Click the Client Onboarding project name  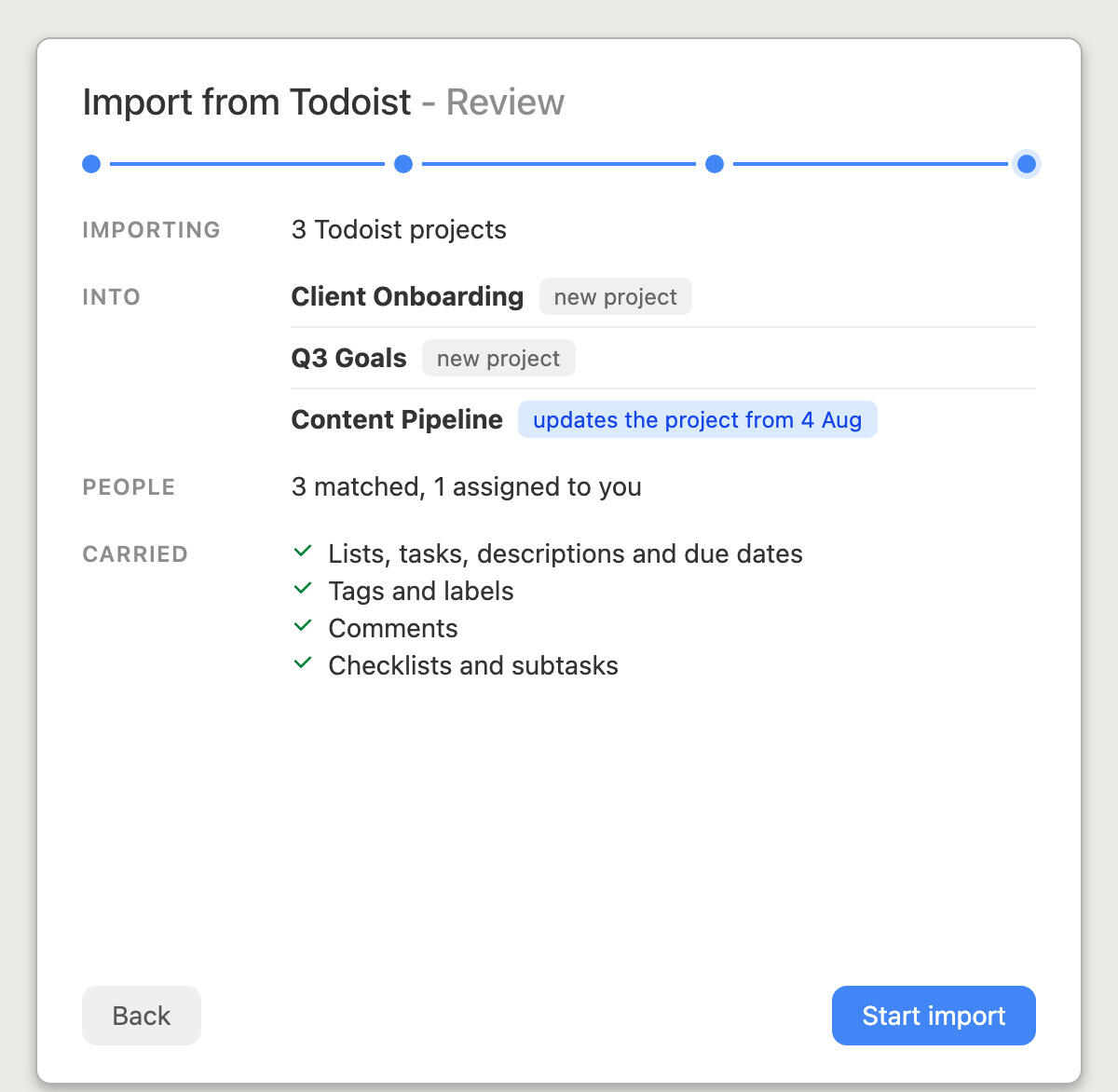pos(407,296)
